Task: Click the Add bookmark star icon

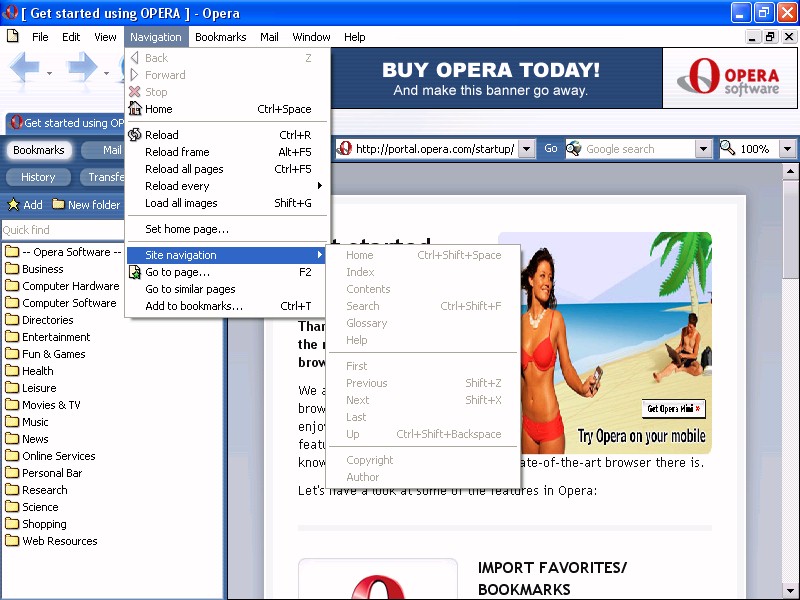Action: click(x=13, y=205)
